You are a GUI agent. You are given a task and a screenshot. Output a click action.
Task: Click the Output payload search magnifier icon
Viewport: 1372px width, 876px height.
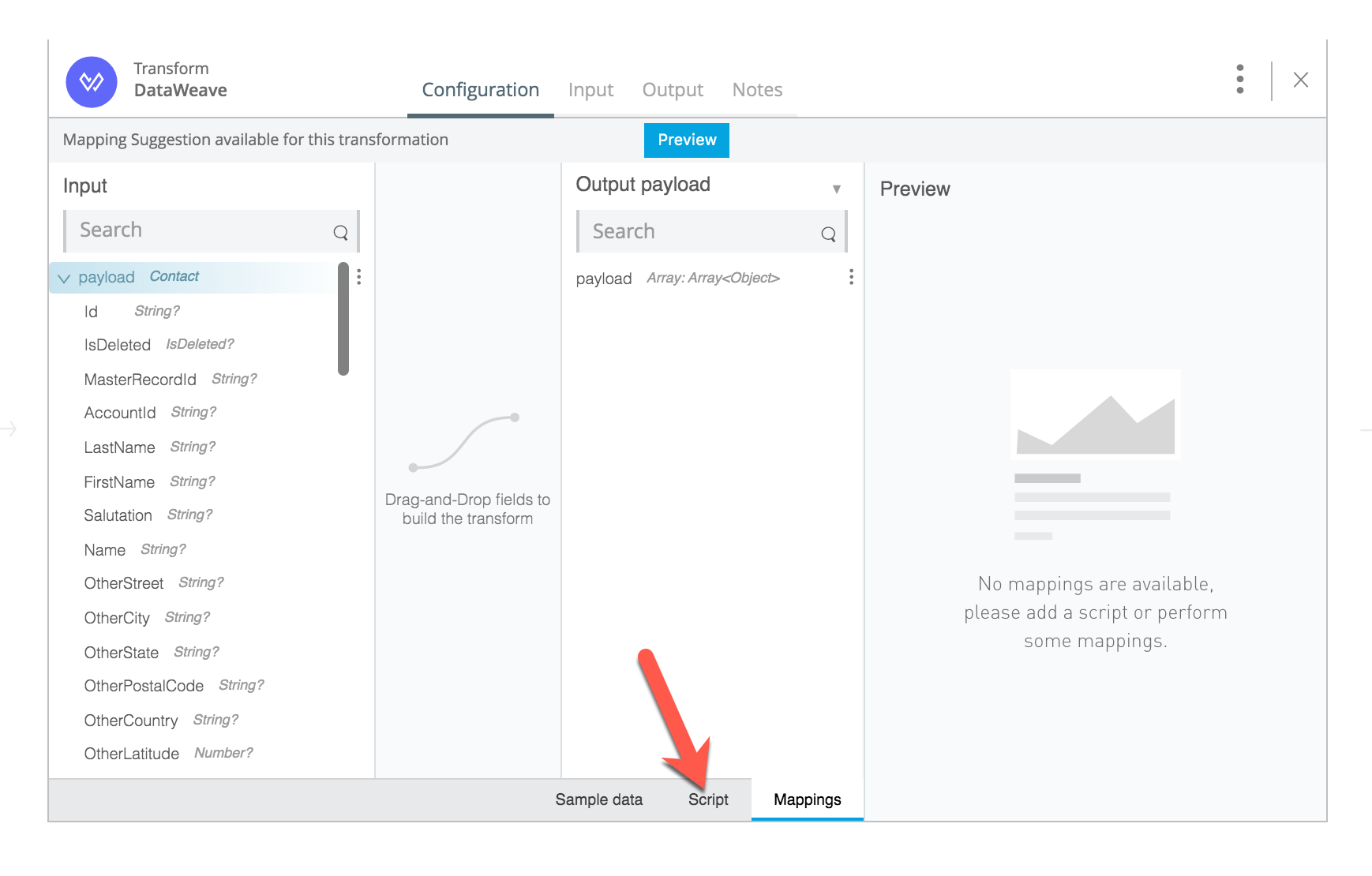coord(828,234)
